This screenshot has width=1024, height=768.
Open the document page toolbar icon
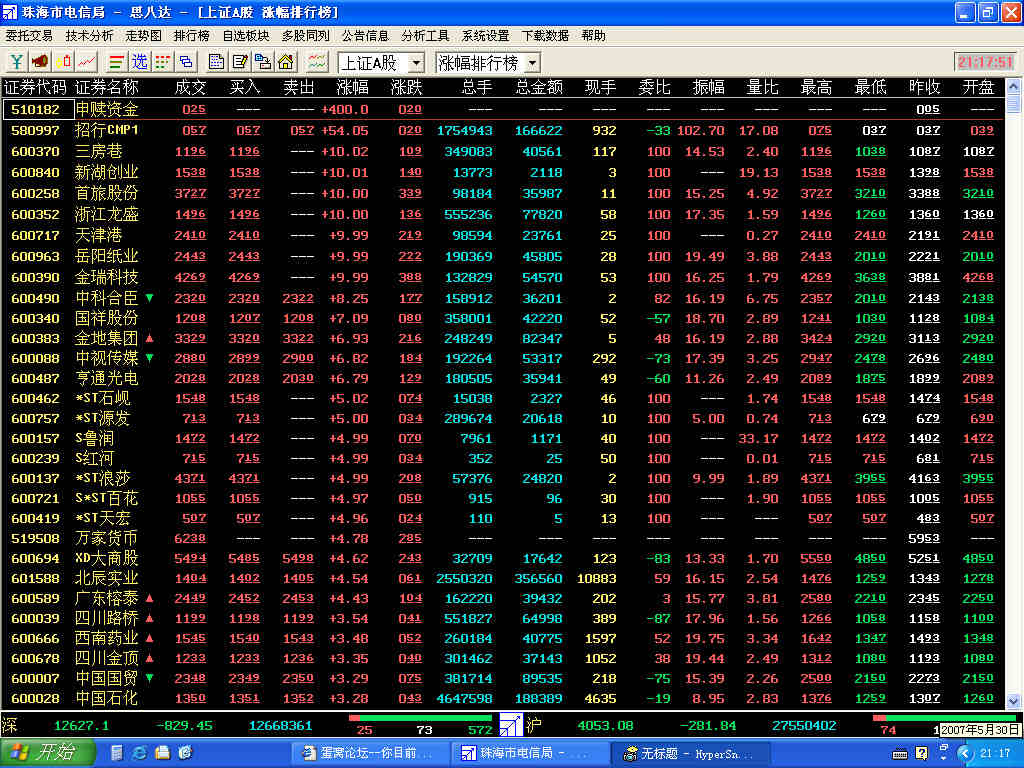216,62
